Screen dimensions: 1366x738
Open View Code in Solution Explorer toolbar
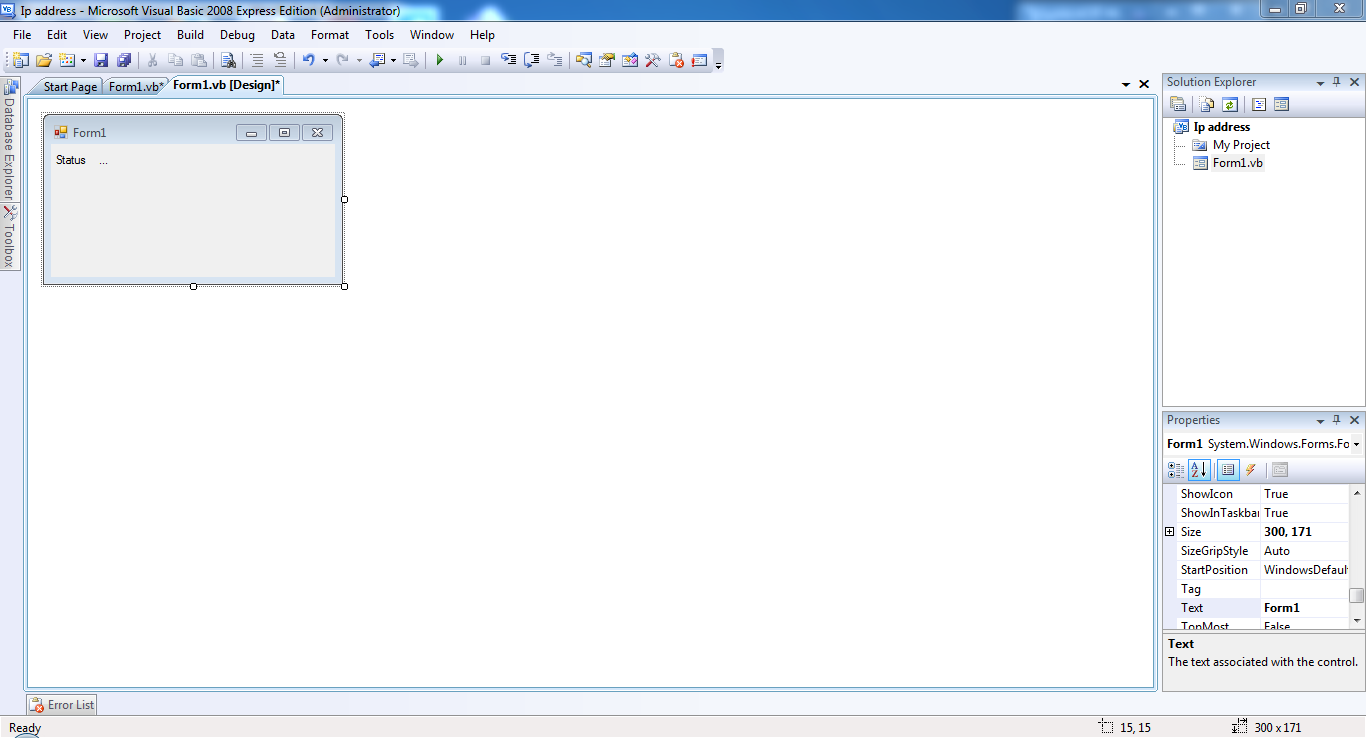click(1259, 103)
